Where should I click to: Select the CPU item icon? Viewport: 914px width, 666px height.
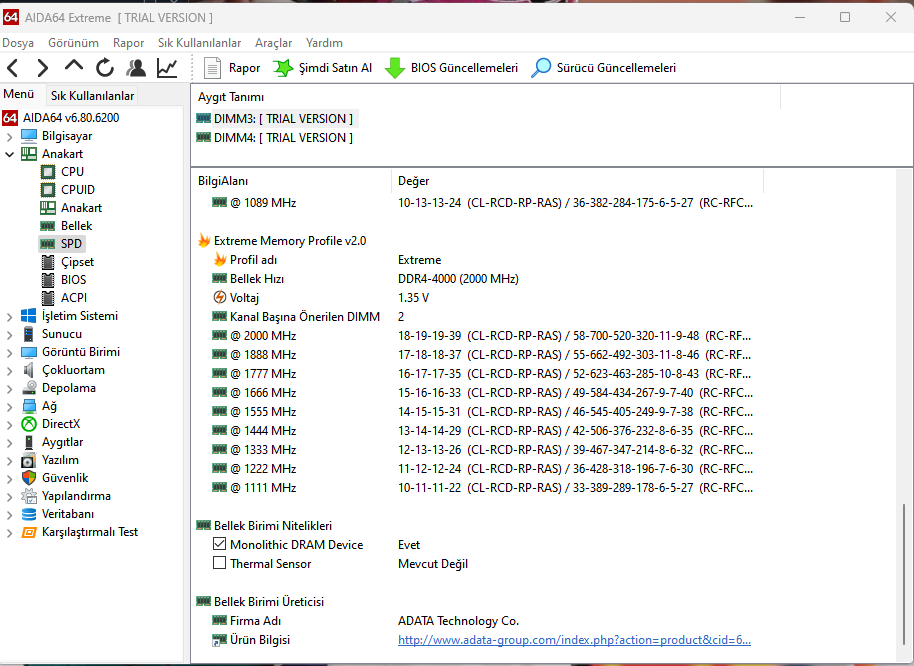point(48,172)
